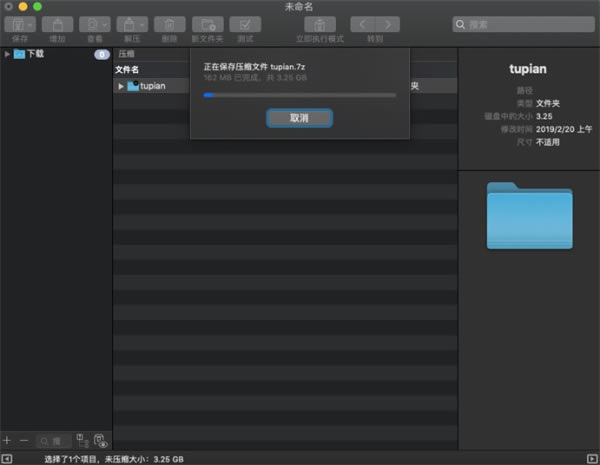Click status bar text 未压缩大小: 3.25 GB

144,459
